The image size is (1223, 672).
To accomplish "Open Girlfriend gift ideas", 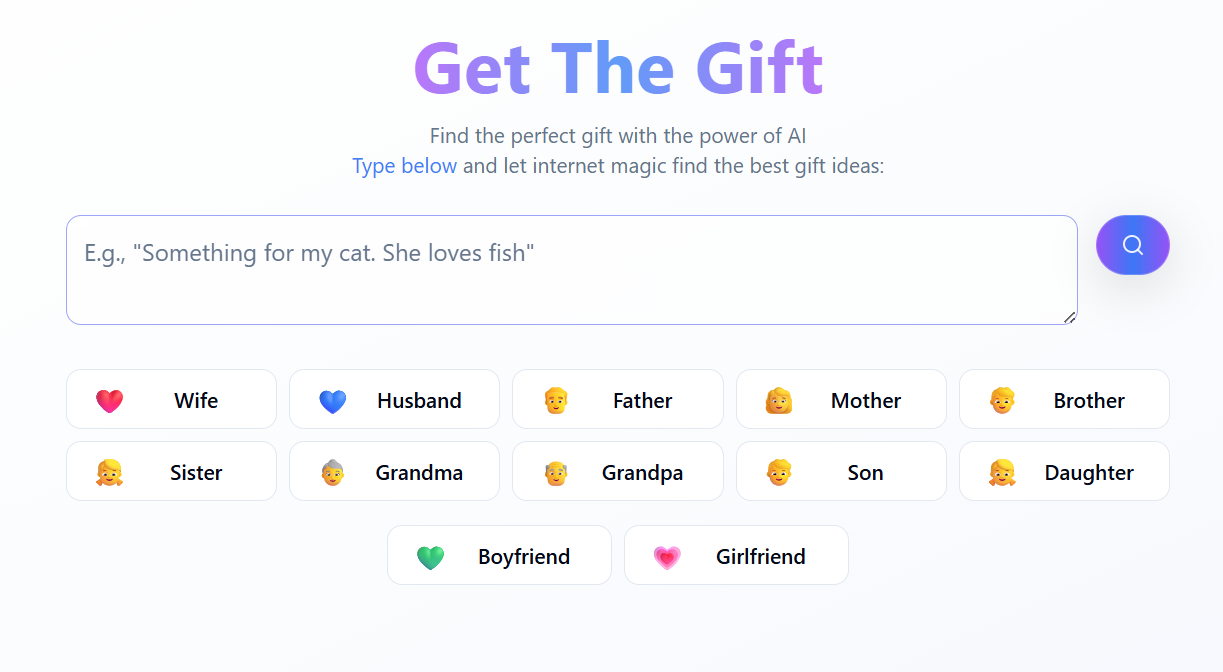I will point(736,555).
